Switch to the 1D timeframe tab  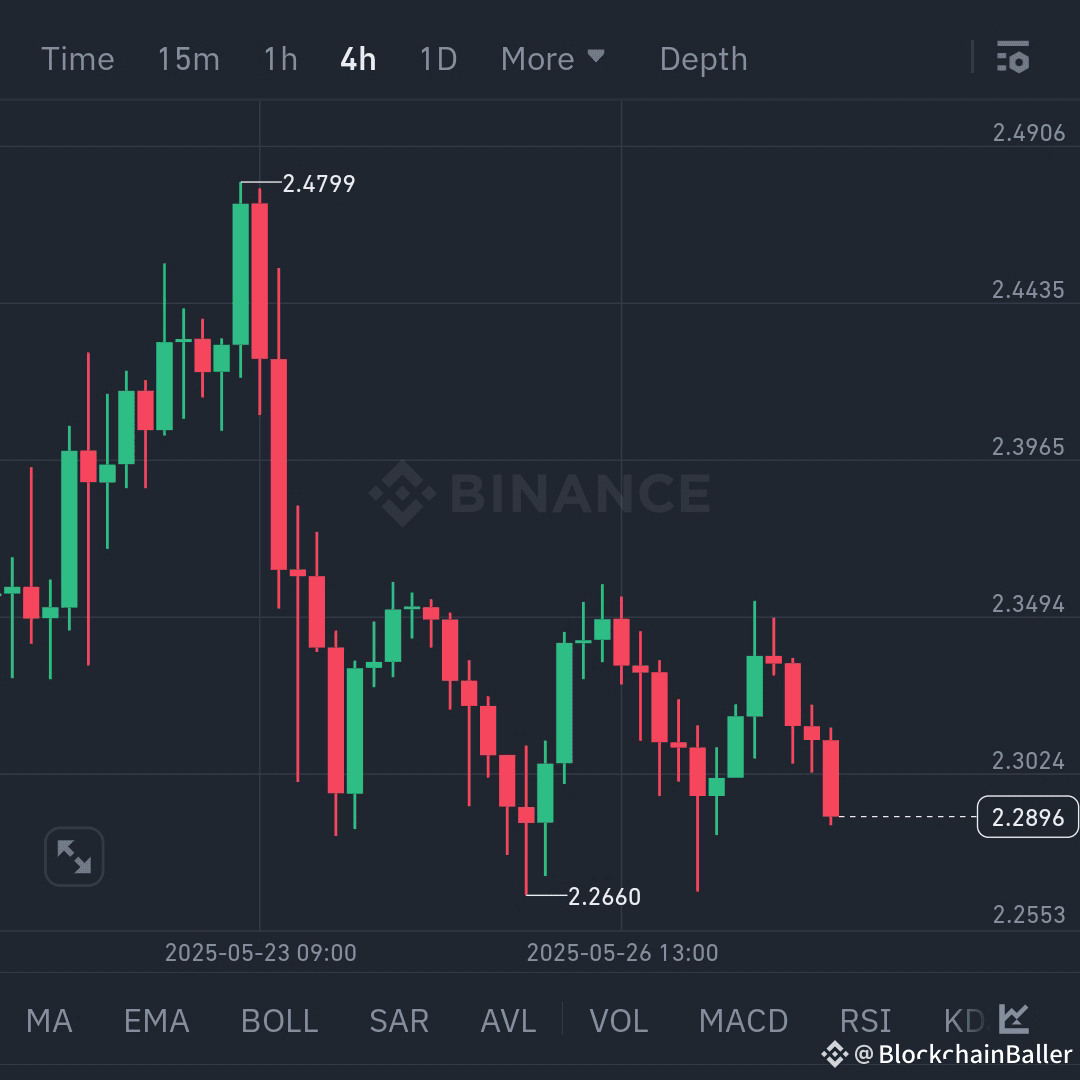pyautogui.click(x=437, y=58)
